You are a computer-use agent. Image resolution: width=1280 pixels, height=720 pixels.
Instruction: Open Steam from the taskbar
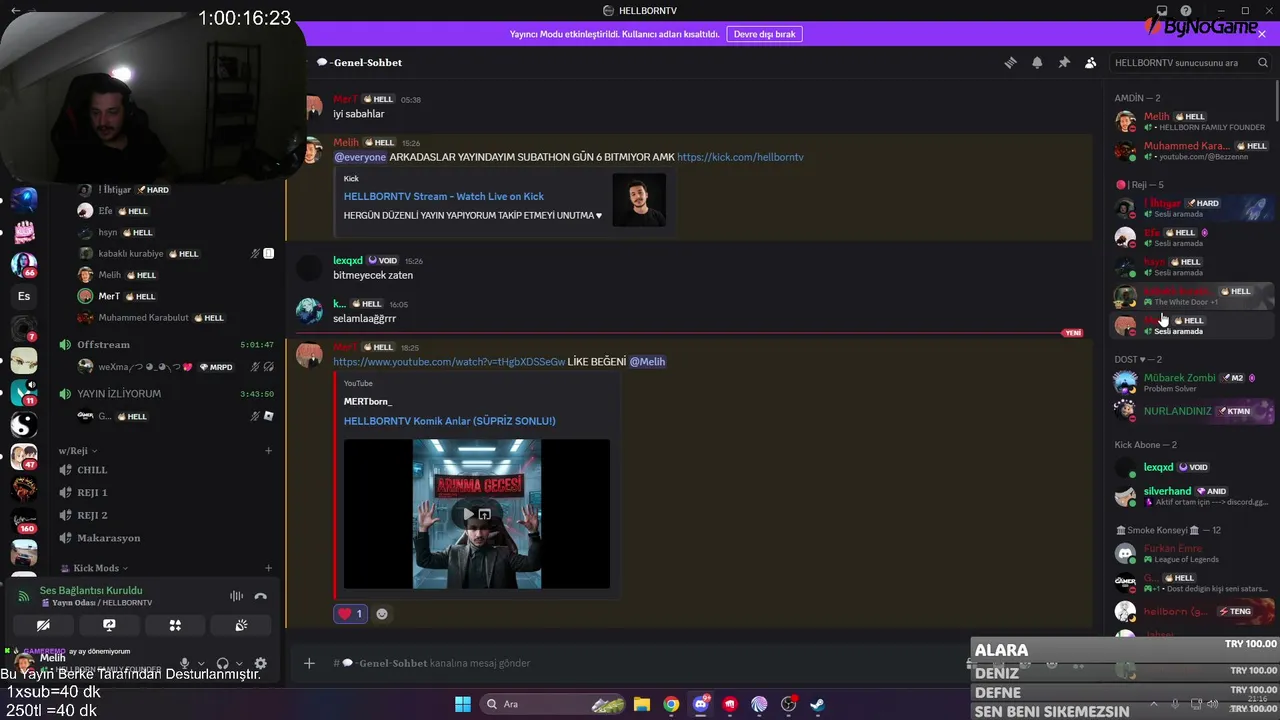[817, 704]
